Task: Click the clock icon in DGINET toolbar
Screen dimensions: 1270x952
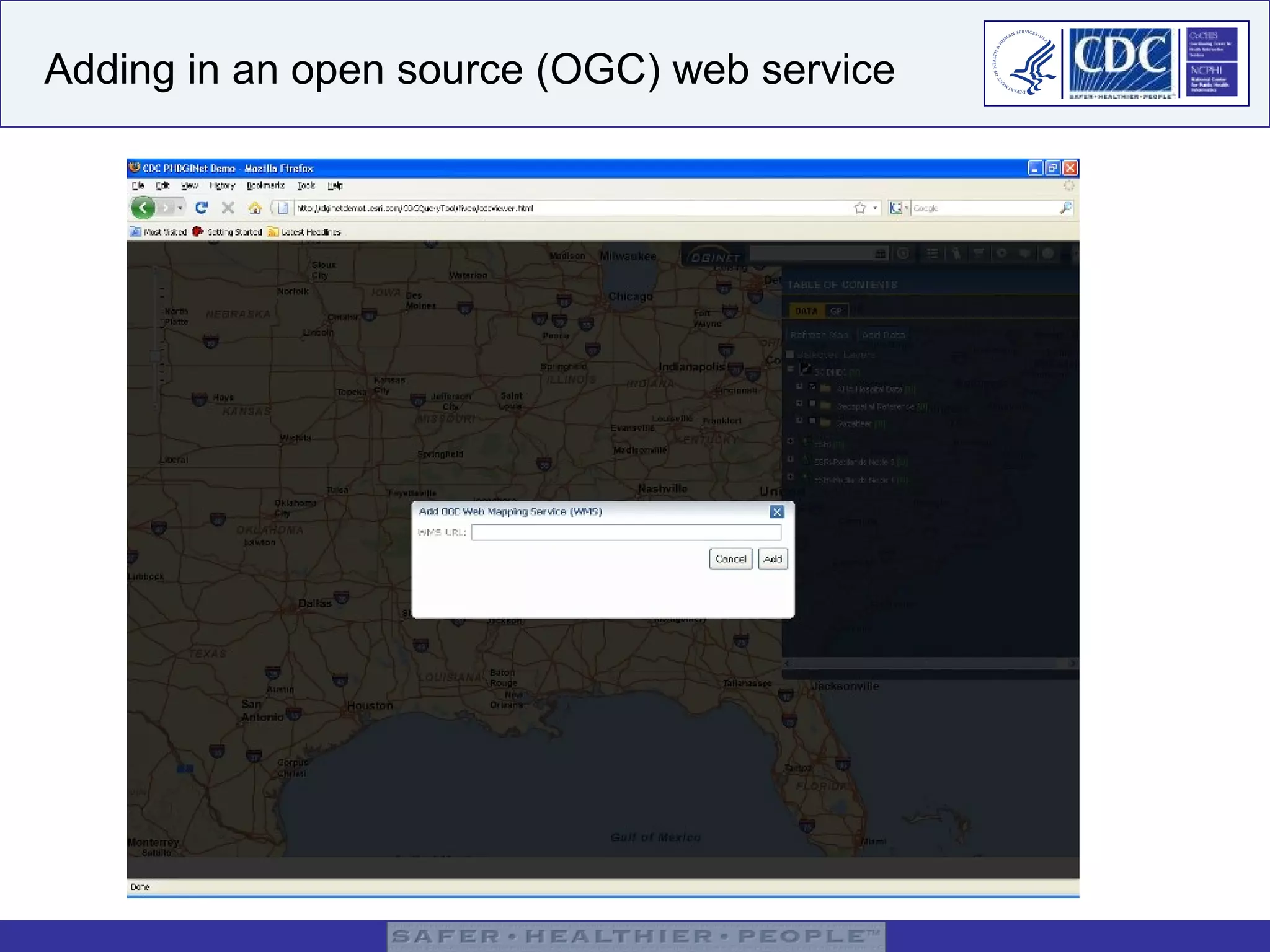Action: click(x=903, y=253)
